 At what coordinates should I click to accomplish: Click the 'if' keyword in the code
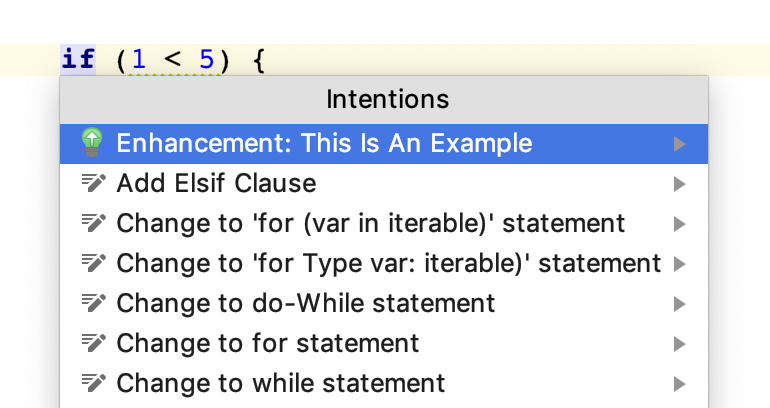(x=78, y=60)
